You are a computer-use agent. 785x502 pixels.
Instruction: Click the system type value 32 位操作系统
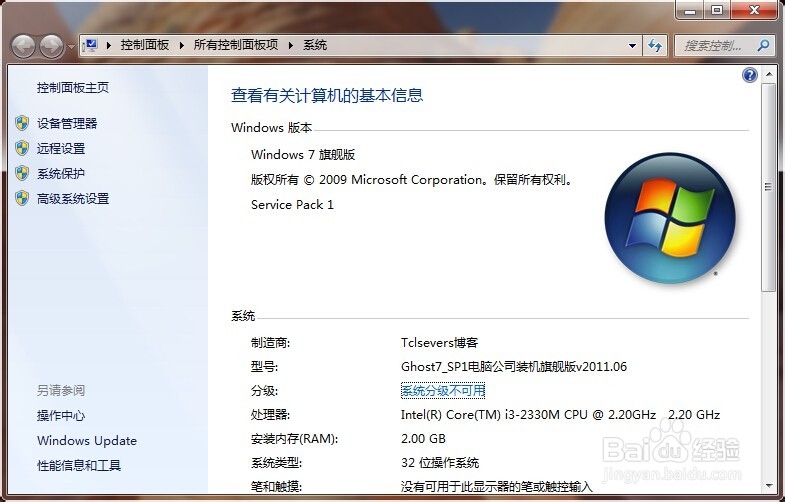coord(440,463)
